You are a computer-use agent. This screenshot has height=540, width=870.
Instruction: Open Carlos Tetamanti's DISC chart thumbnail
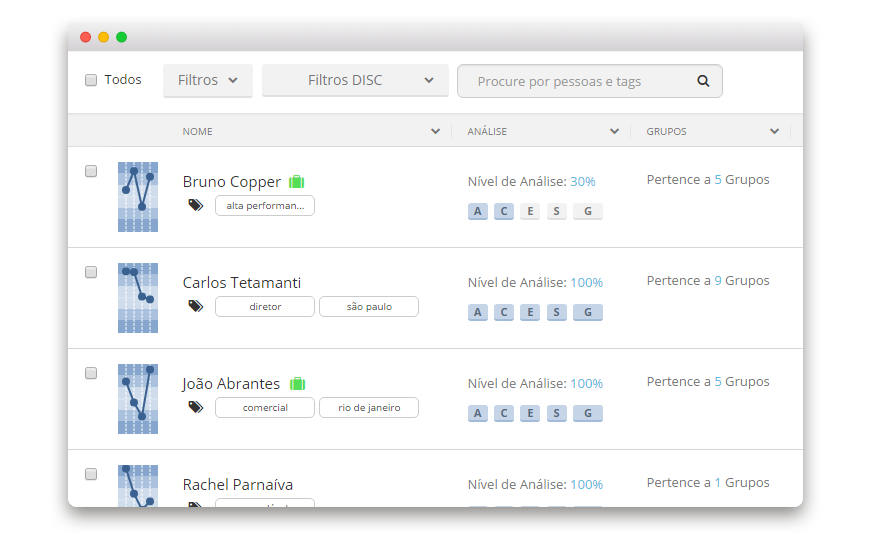click(x=138, y=298)
